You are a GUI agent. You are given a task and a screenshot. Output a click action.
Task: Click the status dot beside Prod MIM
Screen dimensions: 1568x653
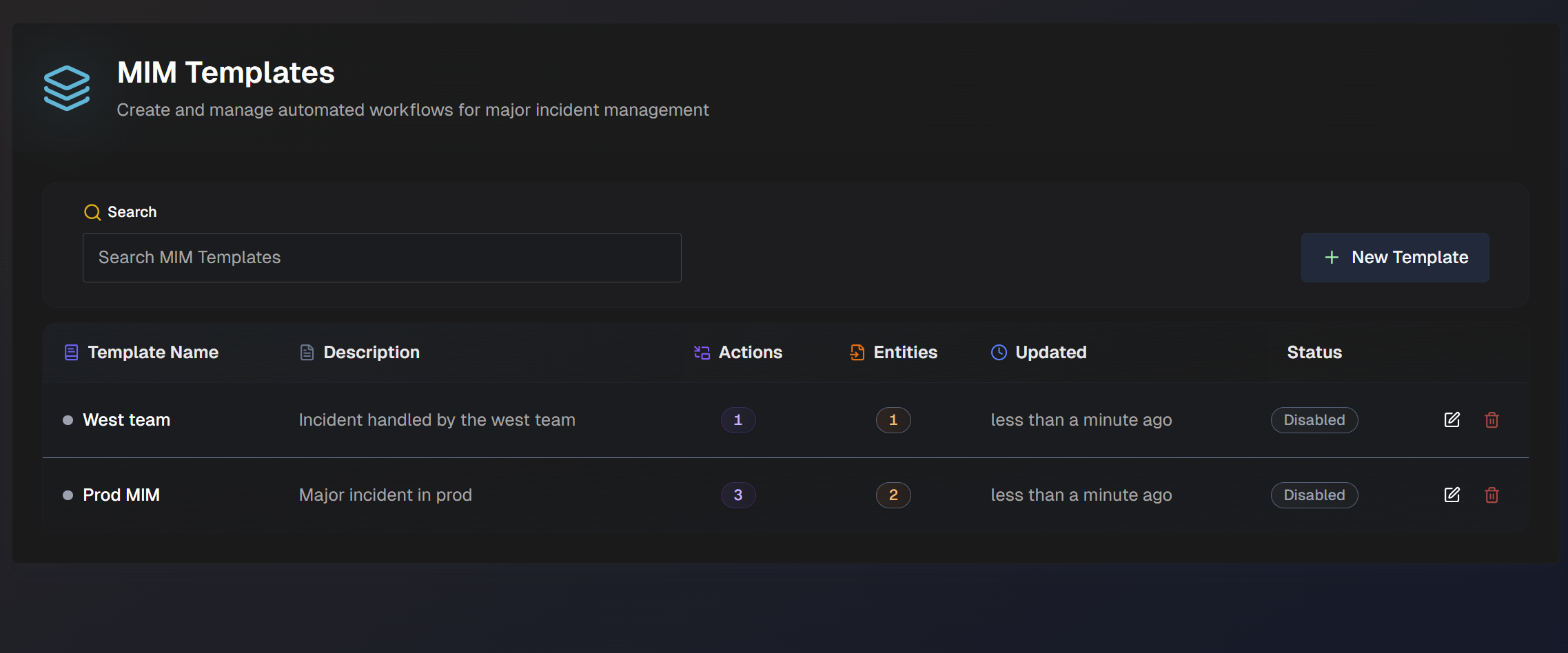[68, 495]
